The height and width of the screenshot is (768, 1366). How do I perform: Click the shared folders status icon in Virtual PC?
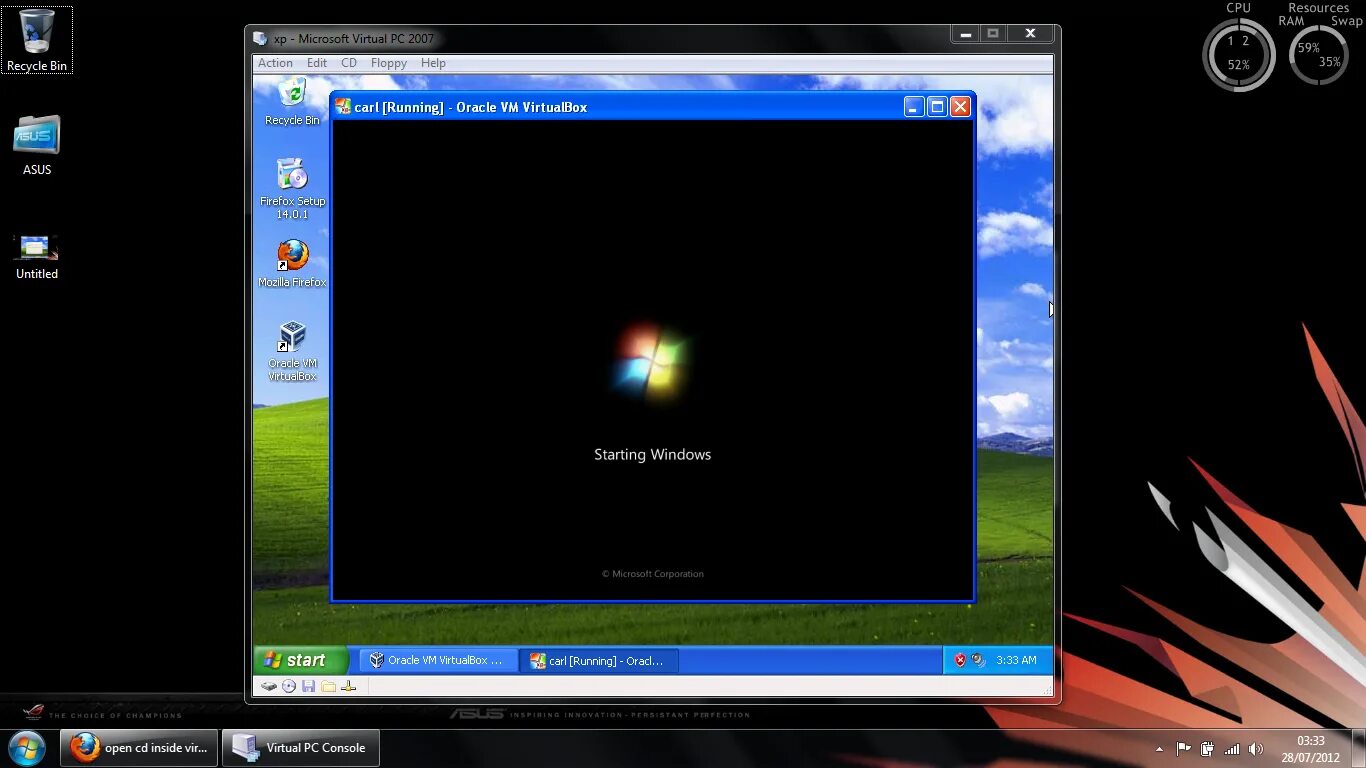[328, 686]
